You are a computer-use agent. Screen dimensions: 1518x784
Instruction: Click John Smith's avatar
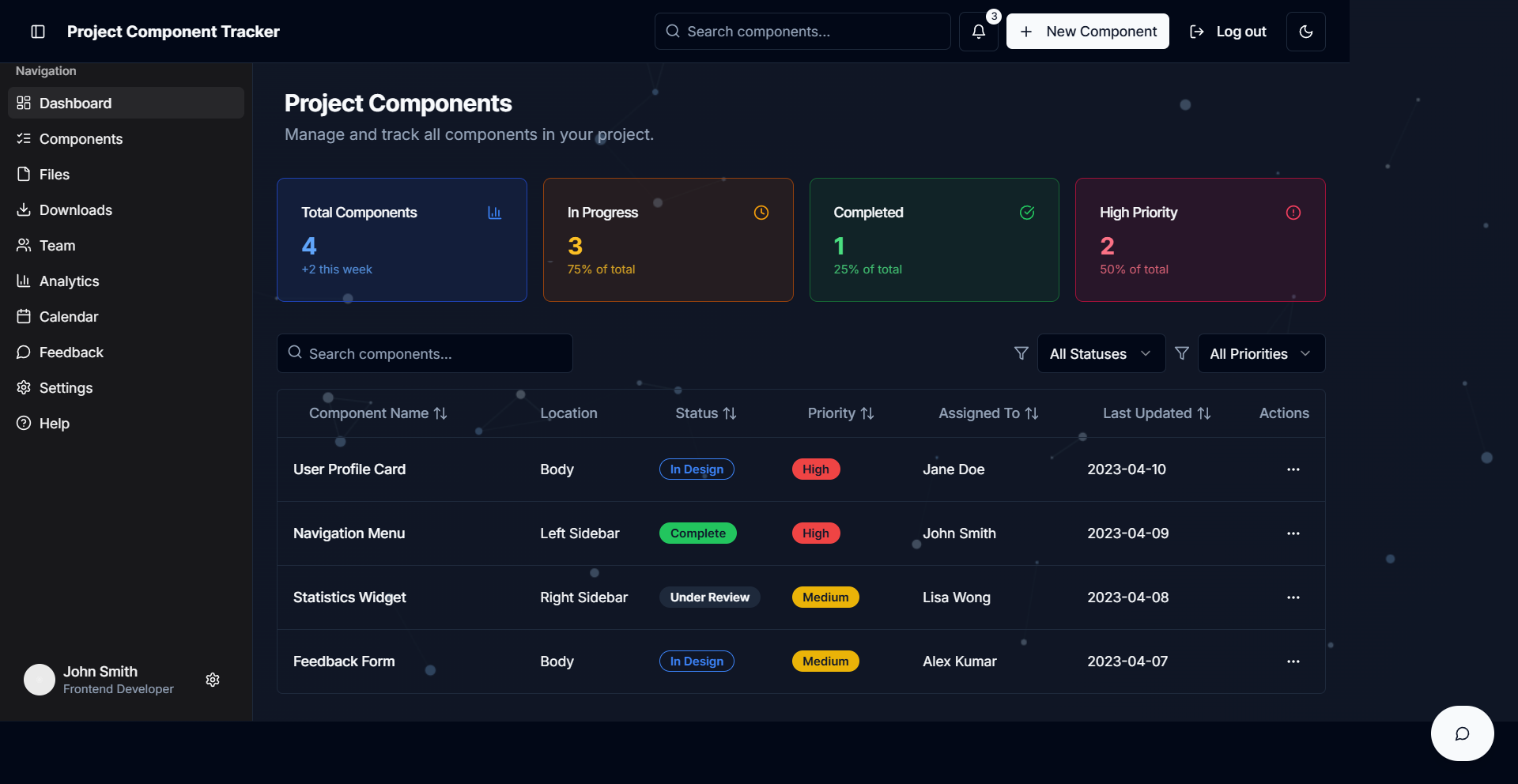(40, 680)
